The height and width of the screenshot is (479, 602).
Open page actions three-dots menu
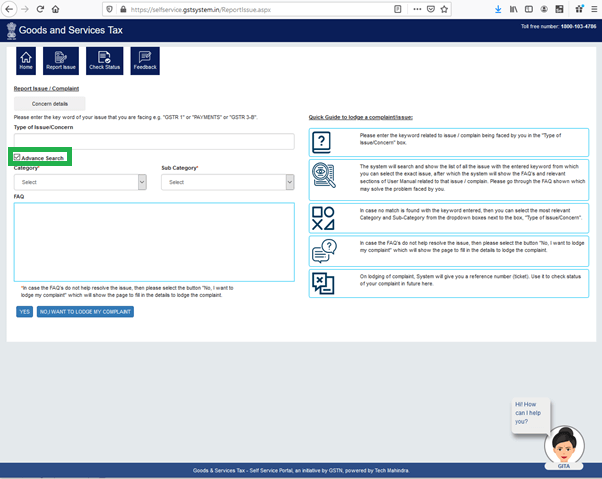(417, 9)
